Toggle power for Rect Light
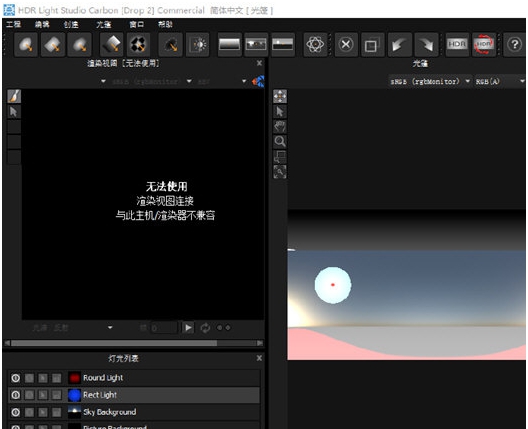 click(15, 395)
